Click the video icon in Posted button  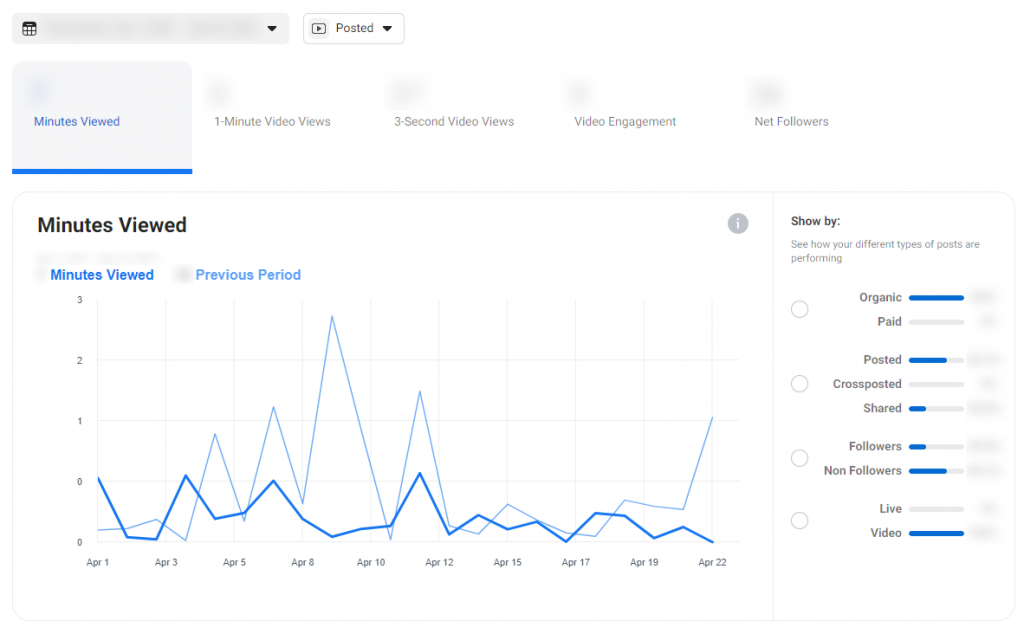(x=319, y=29)
